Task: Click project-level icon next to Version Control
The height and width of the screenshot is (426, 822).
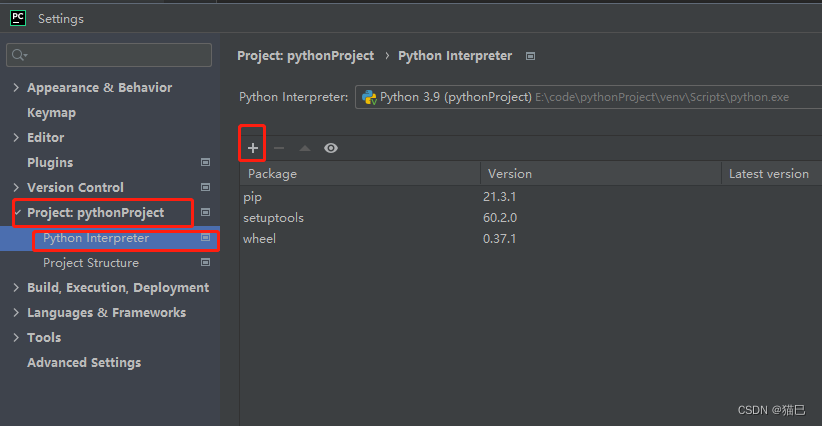Action: [206, 187]
